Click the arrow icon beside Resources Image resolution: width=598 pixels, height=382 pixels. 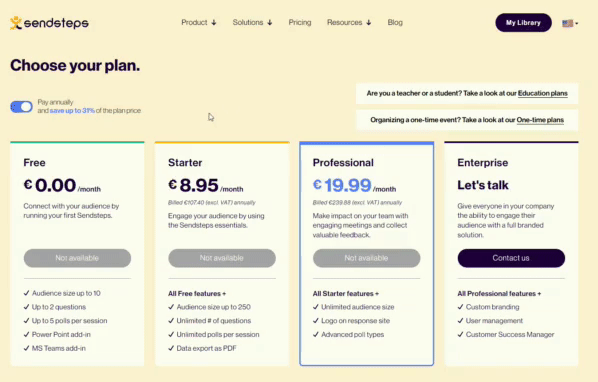(x=368, y=22)
